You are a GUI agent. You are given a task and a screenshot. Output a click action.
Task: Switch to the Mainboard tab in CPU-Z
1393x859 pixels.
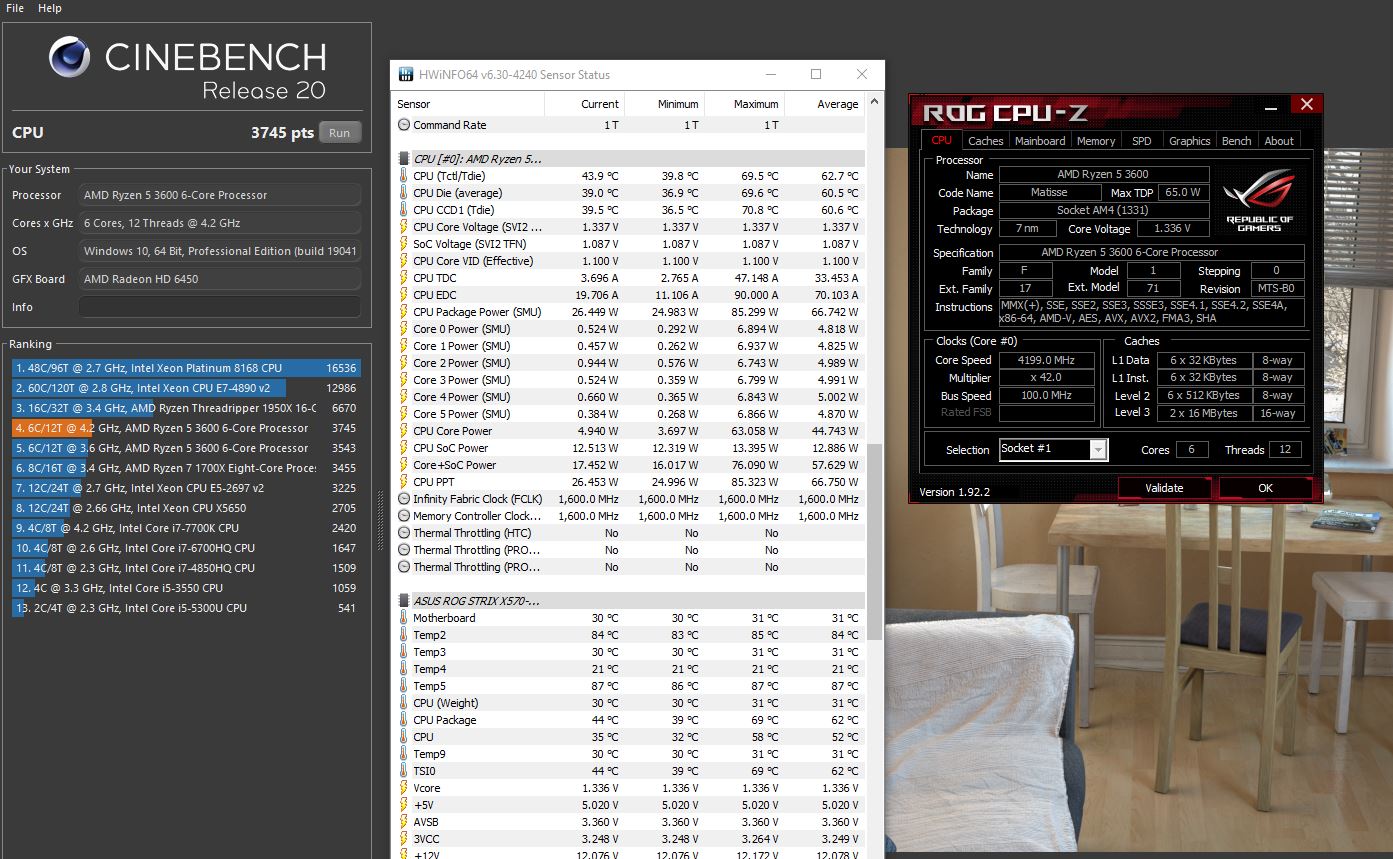(1040, 141)
